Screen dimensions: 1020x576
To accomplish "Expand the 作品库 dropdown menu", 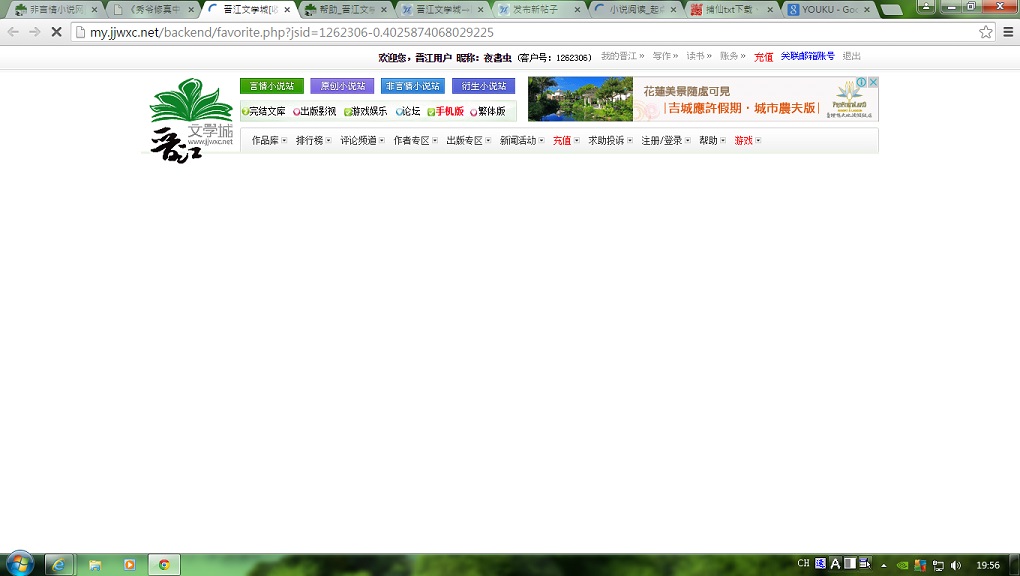I will (269, 141).
